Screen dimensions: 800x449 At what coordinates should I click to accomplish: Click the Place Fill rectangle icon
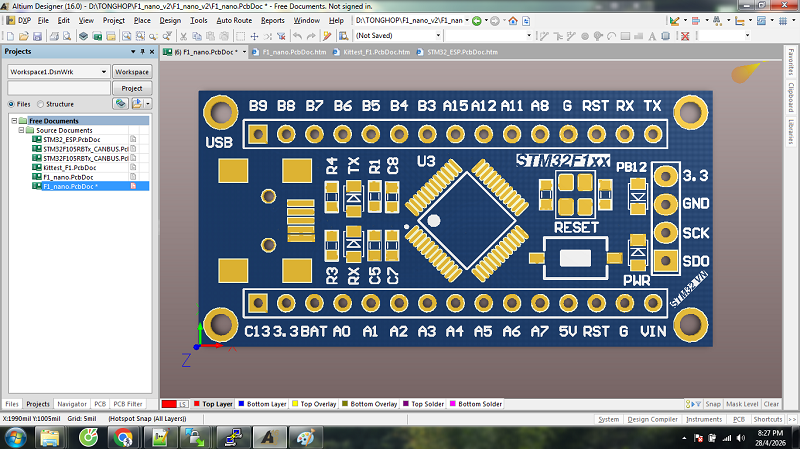625,36
